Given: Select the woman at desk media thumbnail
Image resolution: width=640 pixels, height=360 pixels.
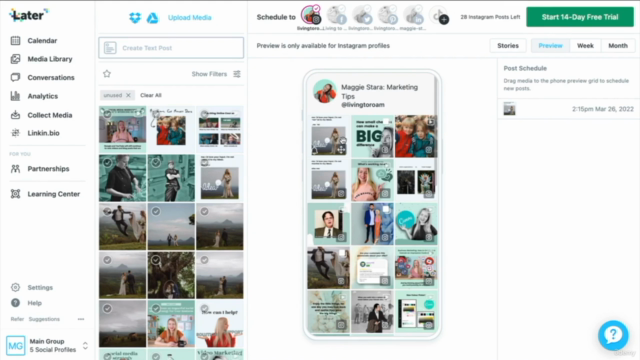Looking at the screenshot, I should click(x=122, y=129).
